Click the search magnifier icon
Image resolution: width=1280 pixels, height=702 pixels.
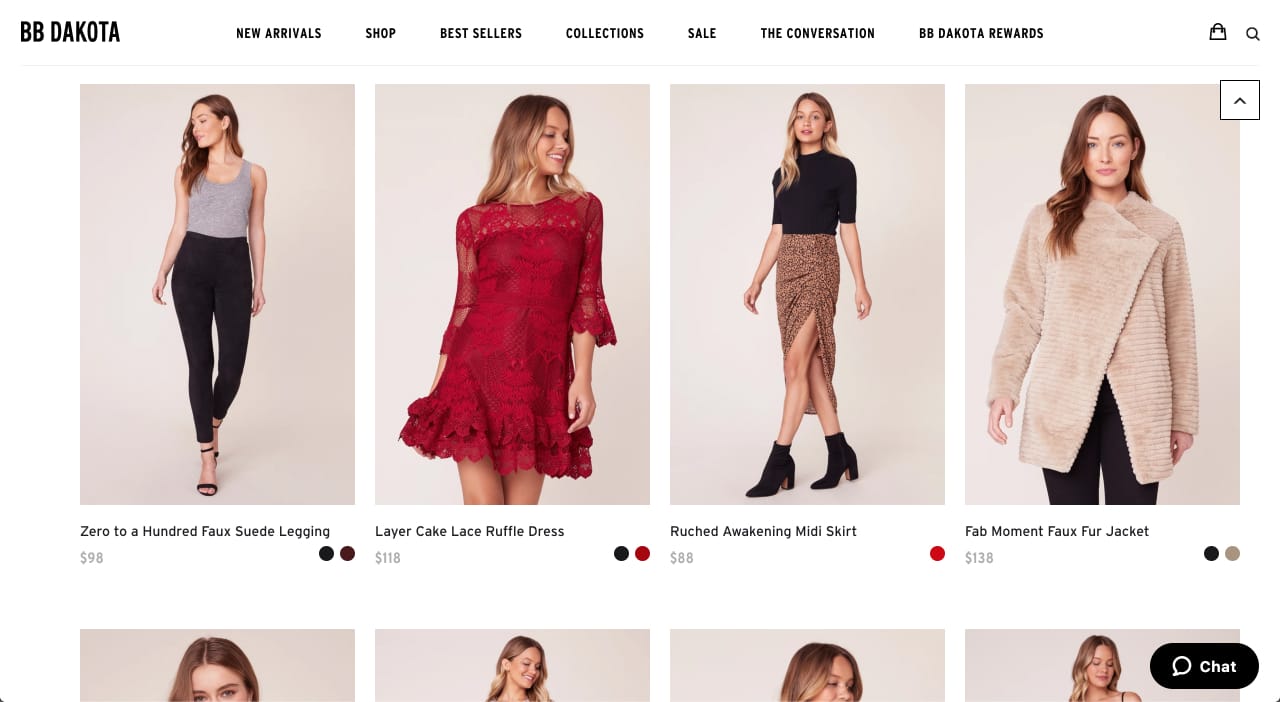point(1252,34)
